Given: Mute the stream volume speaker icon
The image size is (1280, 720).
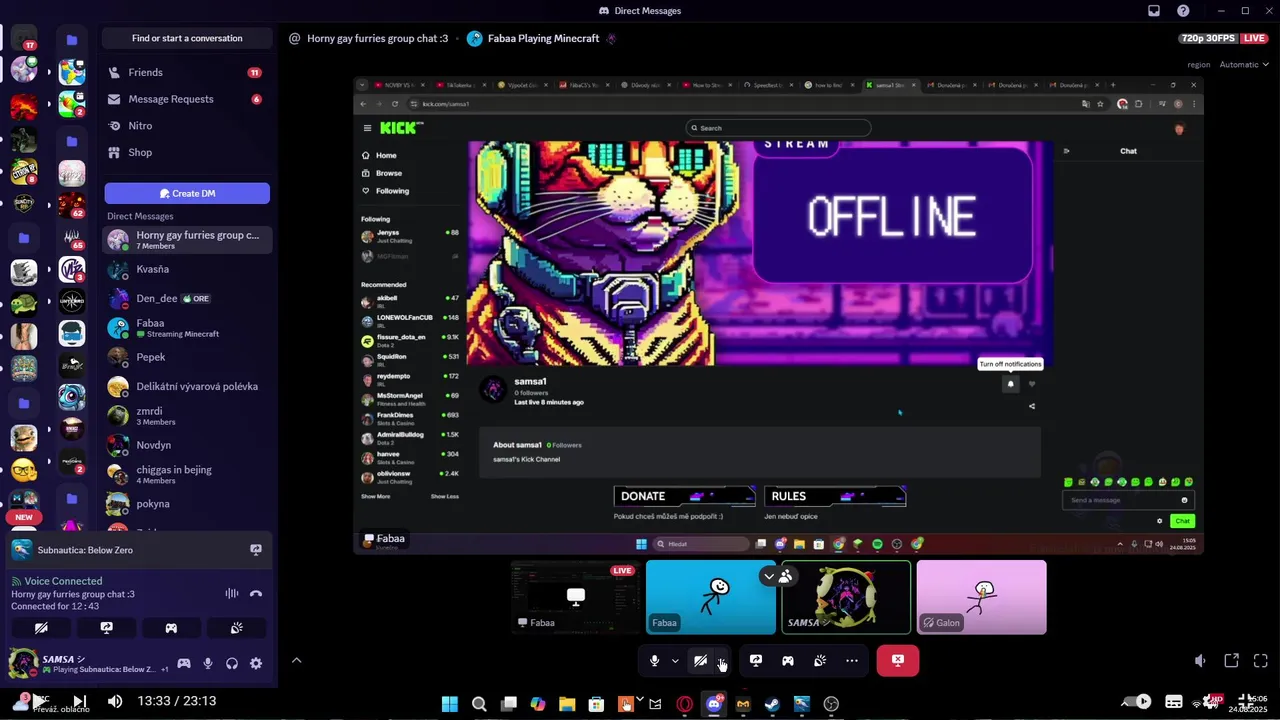Looking at the screenshot, I should click(x=1200, y=661).
